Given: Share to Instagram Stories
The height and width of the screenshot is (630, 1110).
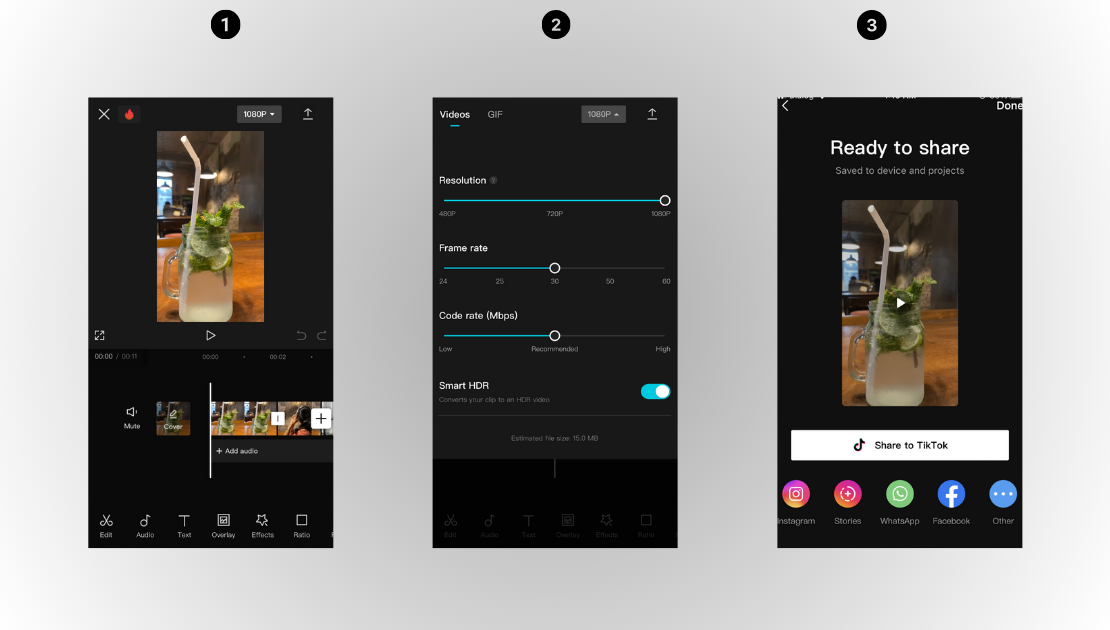Looking at the screenshot, I should (847, 494).
